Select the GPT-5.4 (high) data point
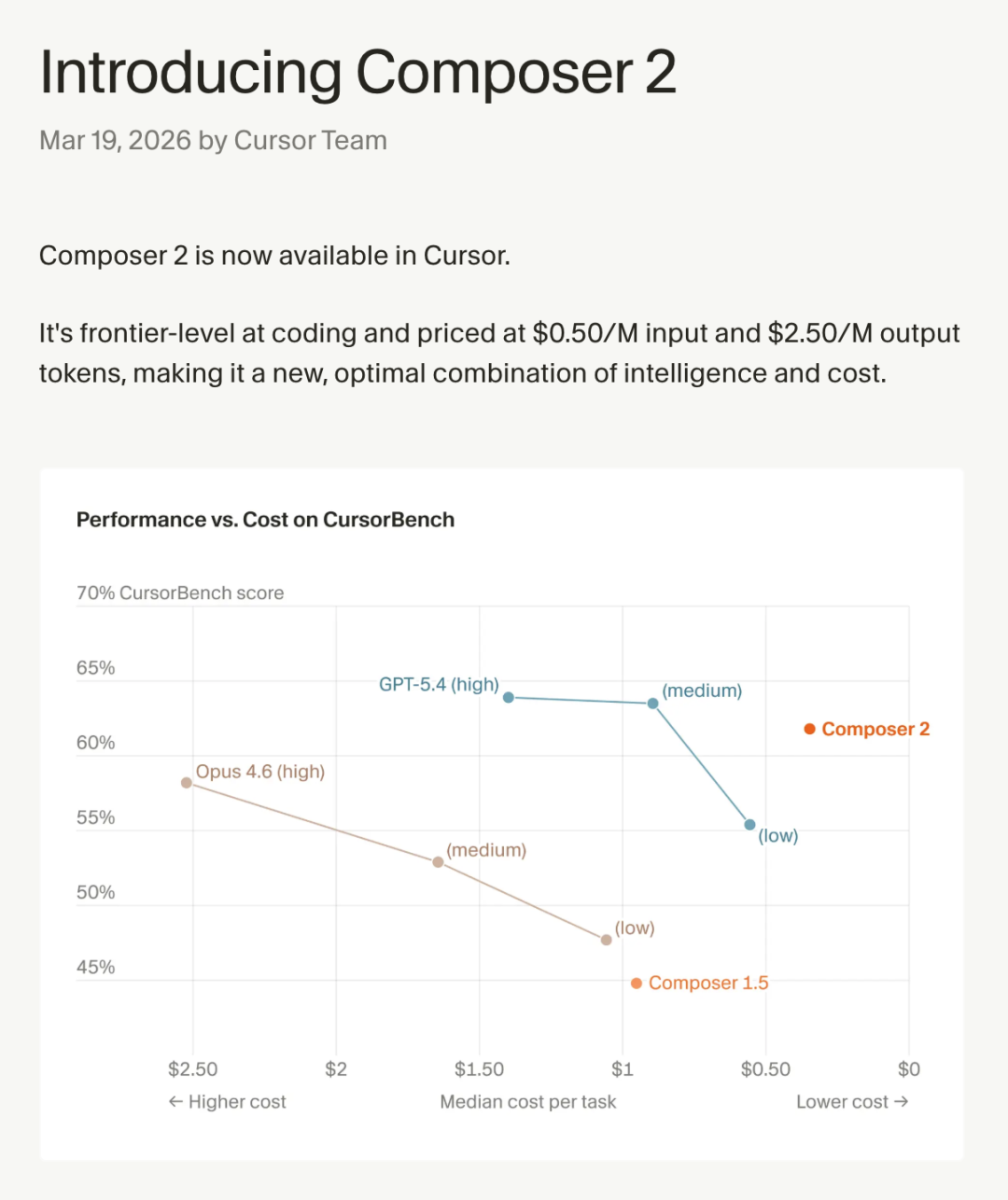The image size is (1008, 1200). [509, 697]
